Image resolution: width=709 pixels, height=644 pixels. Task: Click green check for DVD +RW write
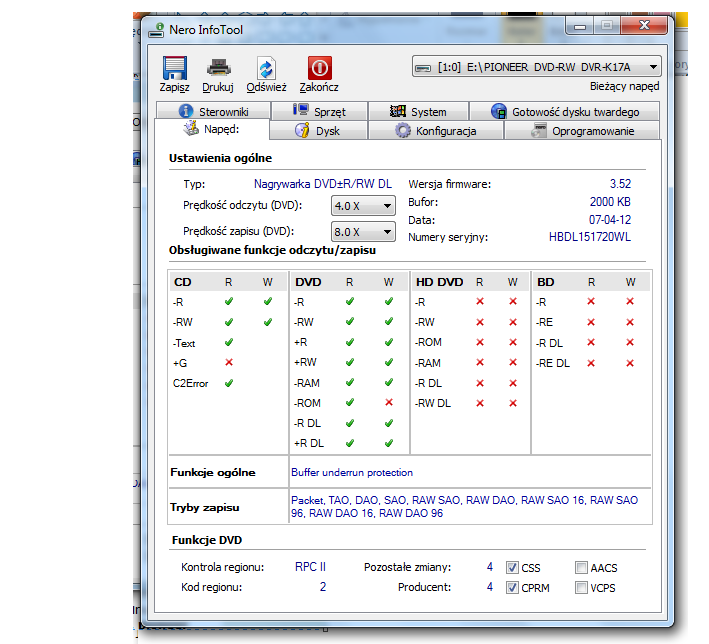click(389, 362)
